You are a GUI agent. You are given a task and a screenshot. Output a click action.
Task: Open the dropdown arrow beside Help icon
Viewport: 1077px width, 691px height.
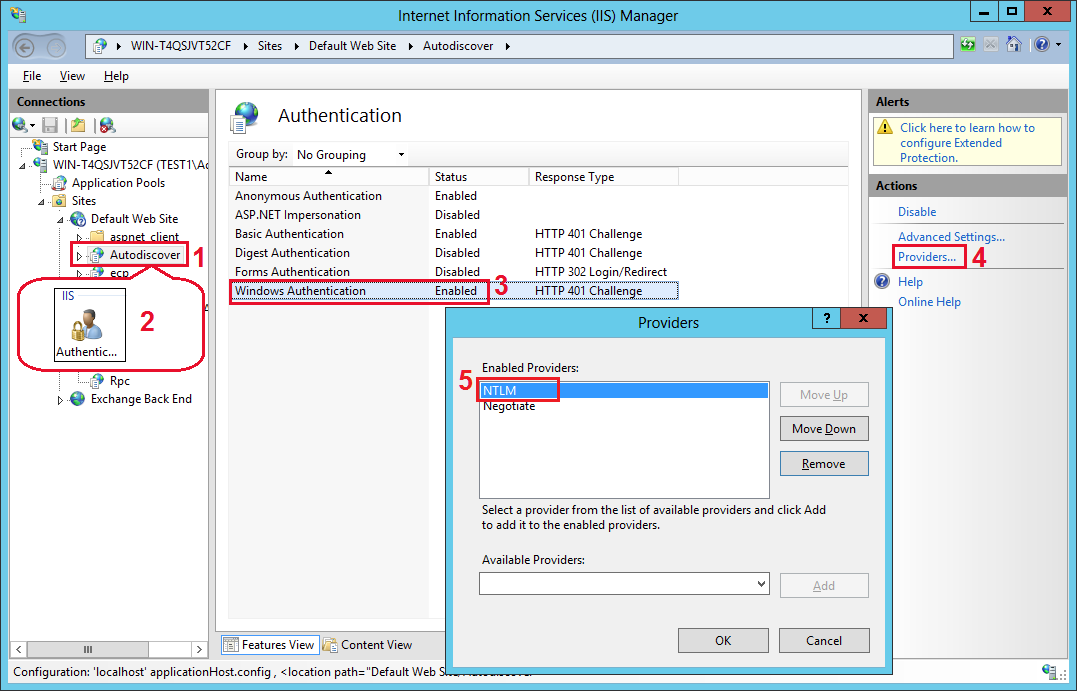1058,45
